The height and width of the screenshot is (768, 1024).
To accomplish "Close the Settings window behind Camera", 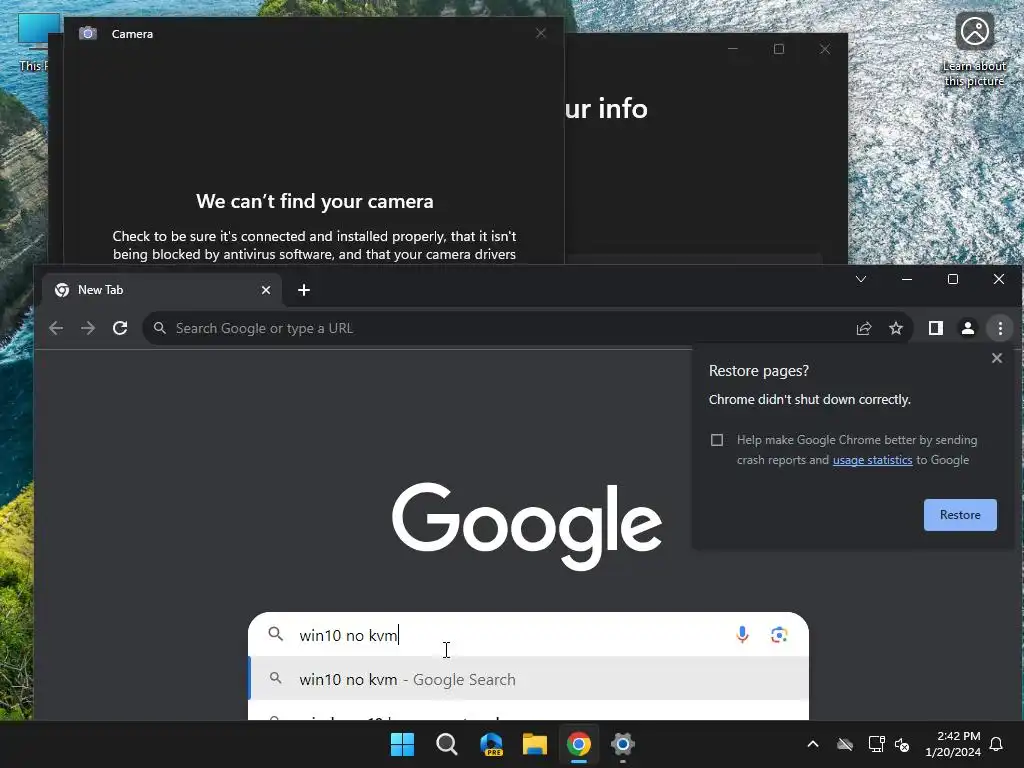I will (825, 49).
